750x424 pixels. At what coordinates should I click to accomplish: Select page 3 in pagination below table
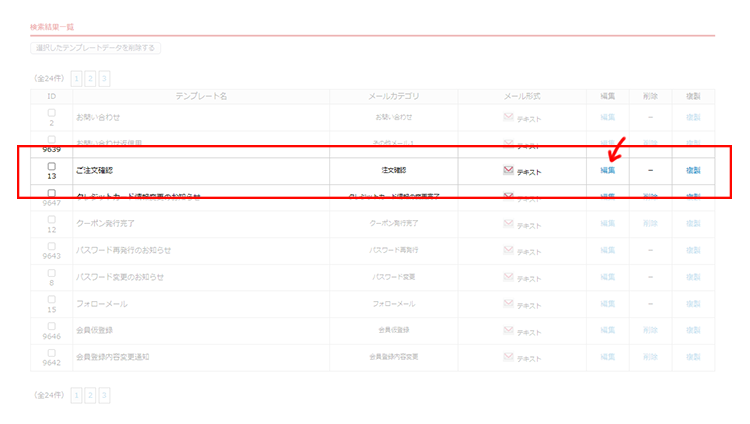(104, 395)
